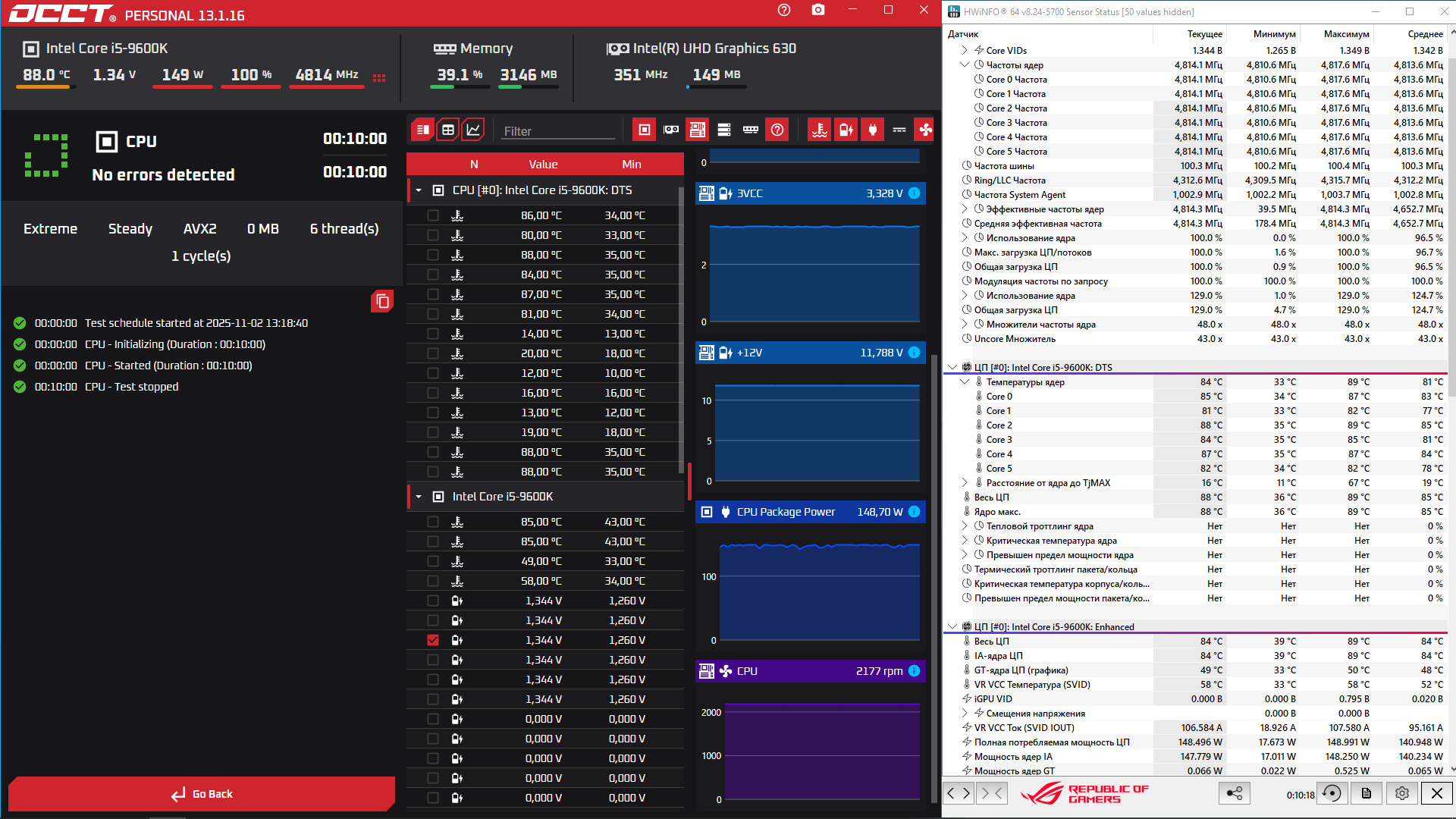The width and height of the screenshot is (1456, 819).
Task: Uncheck the checked 1,344 V voltage row
Action: [433, 640]
